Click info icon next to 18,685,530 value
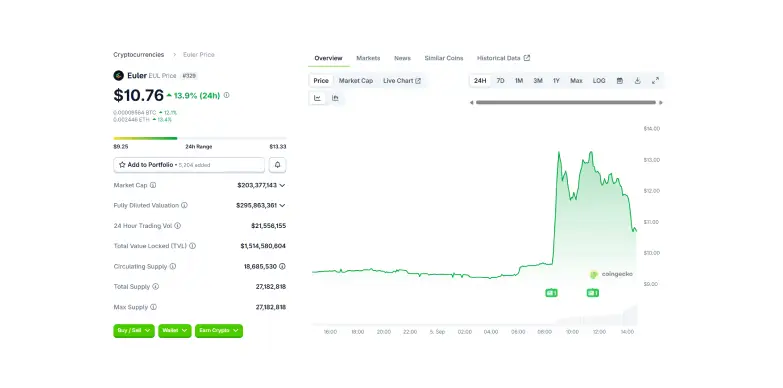783x388 pixels. click(282, 266)
